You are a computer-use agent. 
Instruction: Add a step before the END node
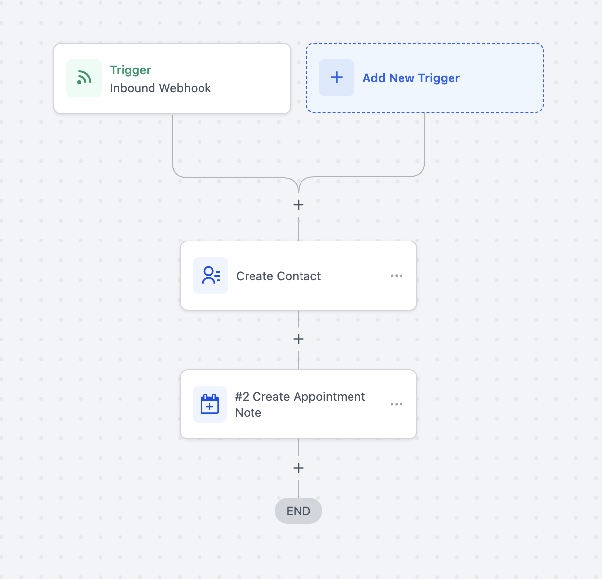coord(298,468)
